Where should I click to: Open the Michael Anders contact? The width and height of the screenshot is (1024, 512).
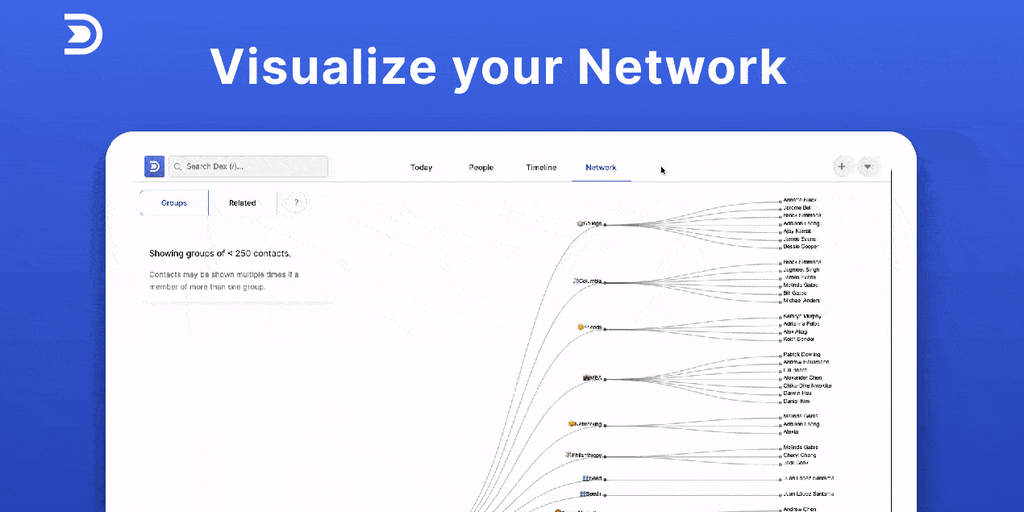pos(801,300)
